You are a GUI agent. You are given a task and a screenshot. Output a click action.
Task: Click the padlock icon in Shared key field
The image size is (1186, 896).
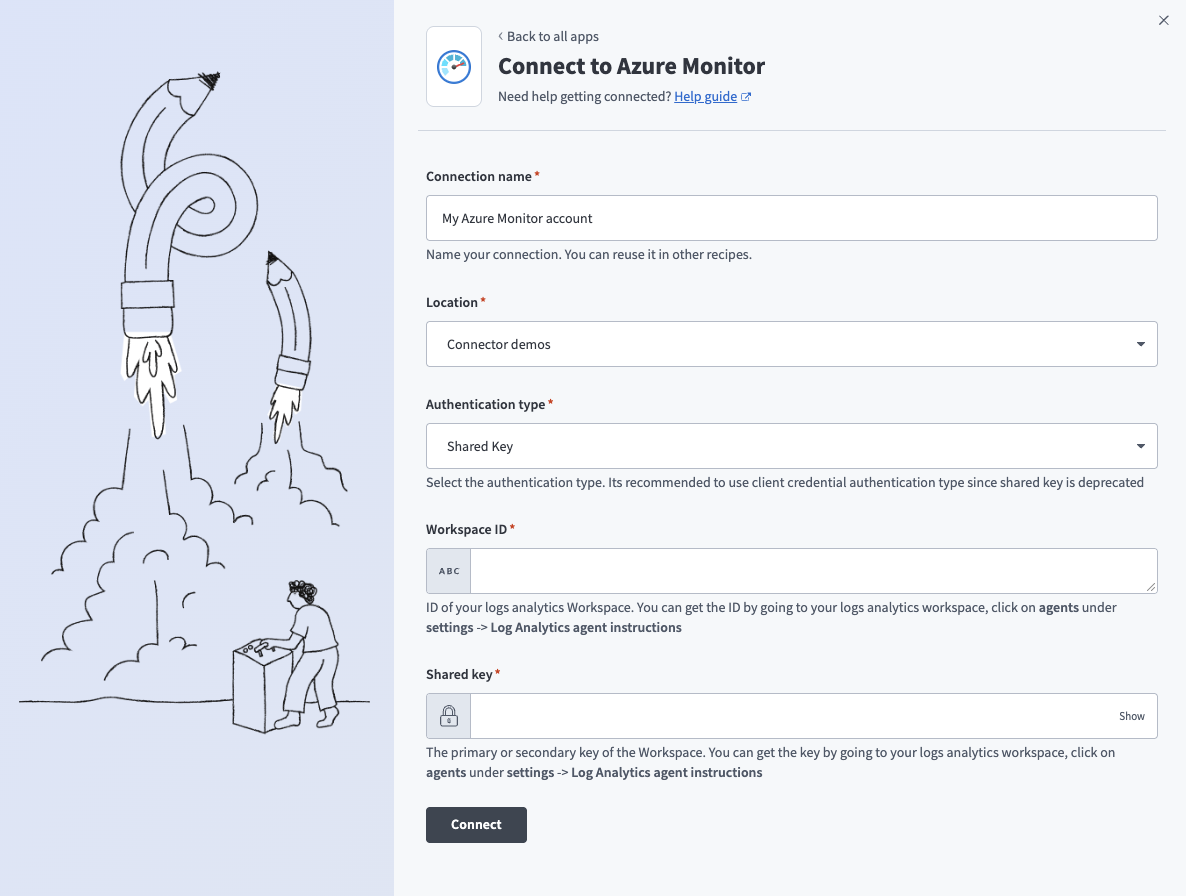click(x=447, y=715)
